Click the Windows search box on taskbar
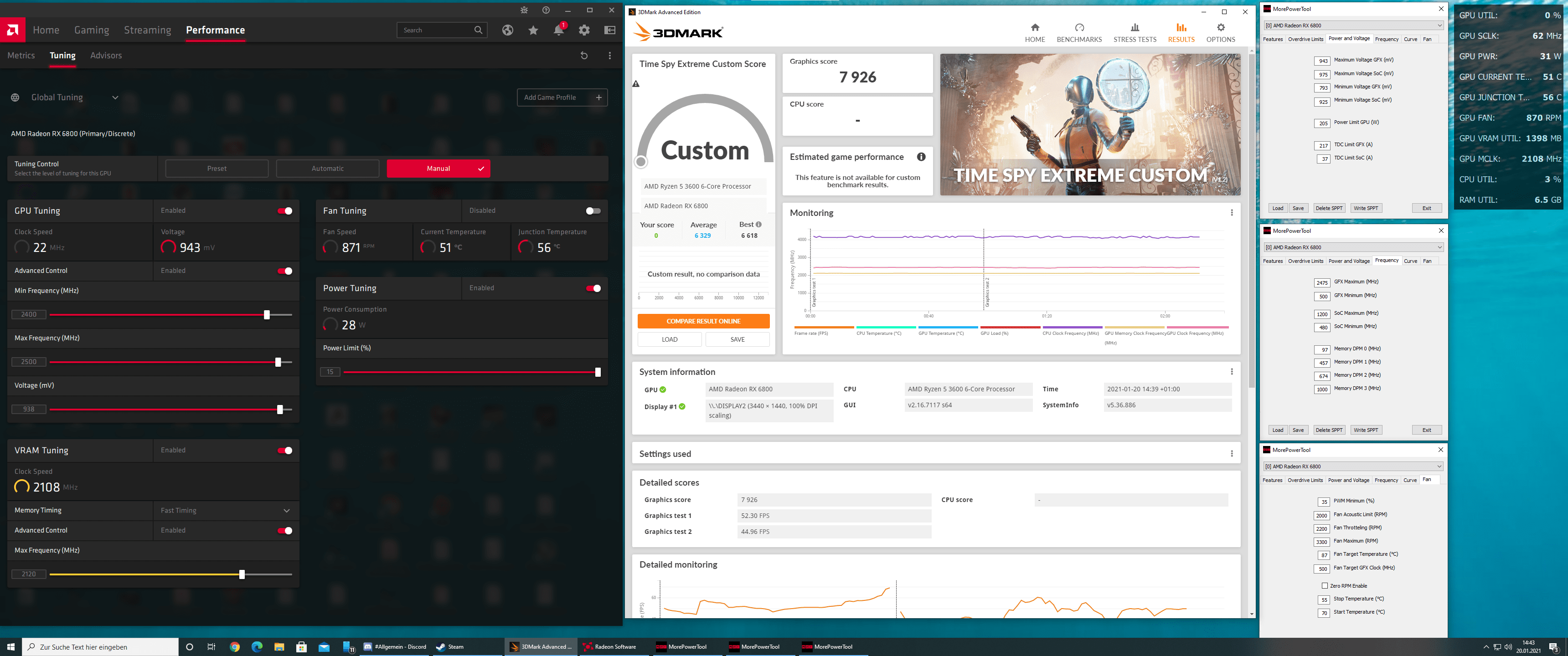This screenshot has height=656, width=1568. pos(100,647)
